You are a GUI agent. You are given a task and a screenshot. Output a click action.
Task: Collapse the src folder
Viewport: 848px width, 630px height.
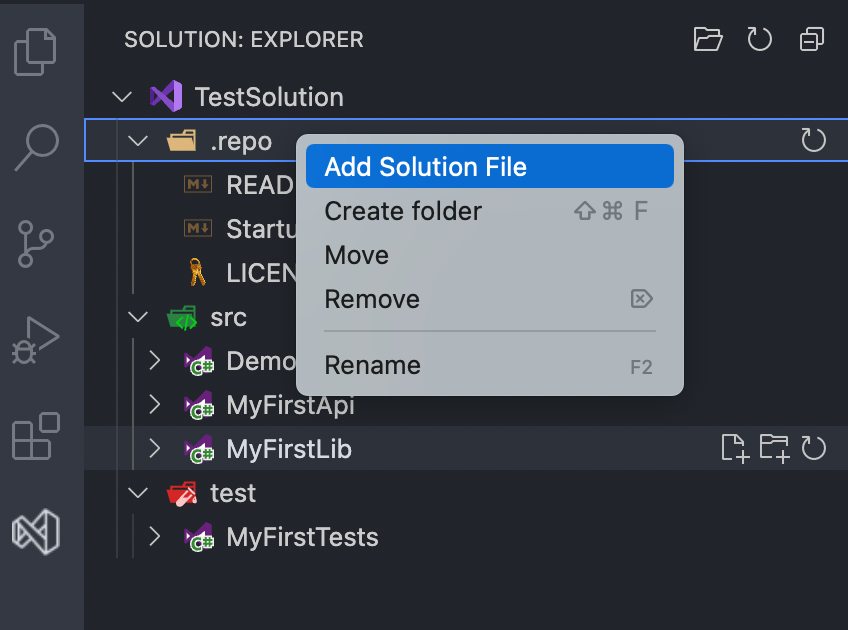click(138, 317)
